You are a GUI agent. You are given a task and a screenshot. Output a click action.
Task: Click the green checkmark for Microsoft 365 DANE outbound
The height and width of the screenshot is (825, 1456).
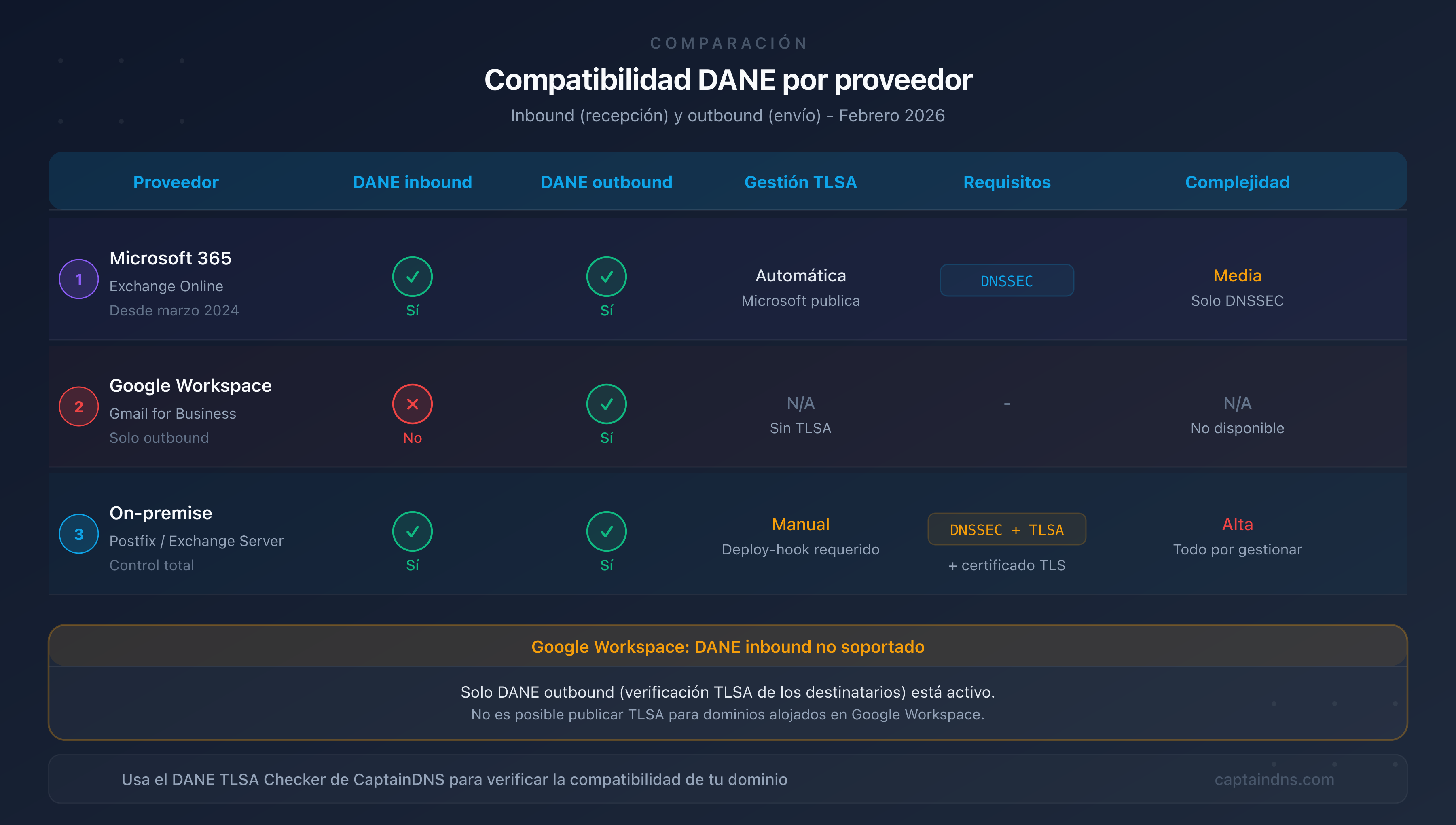tap(606, 277)
